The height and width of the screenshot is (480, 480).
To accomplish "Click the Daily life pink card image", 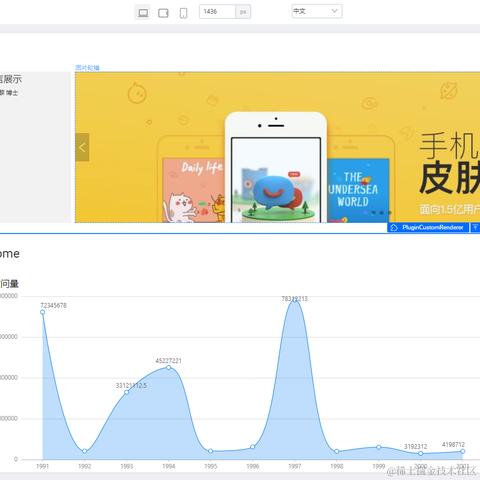I will 194,190.
